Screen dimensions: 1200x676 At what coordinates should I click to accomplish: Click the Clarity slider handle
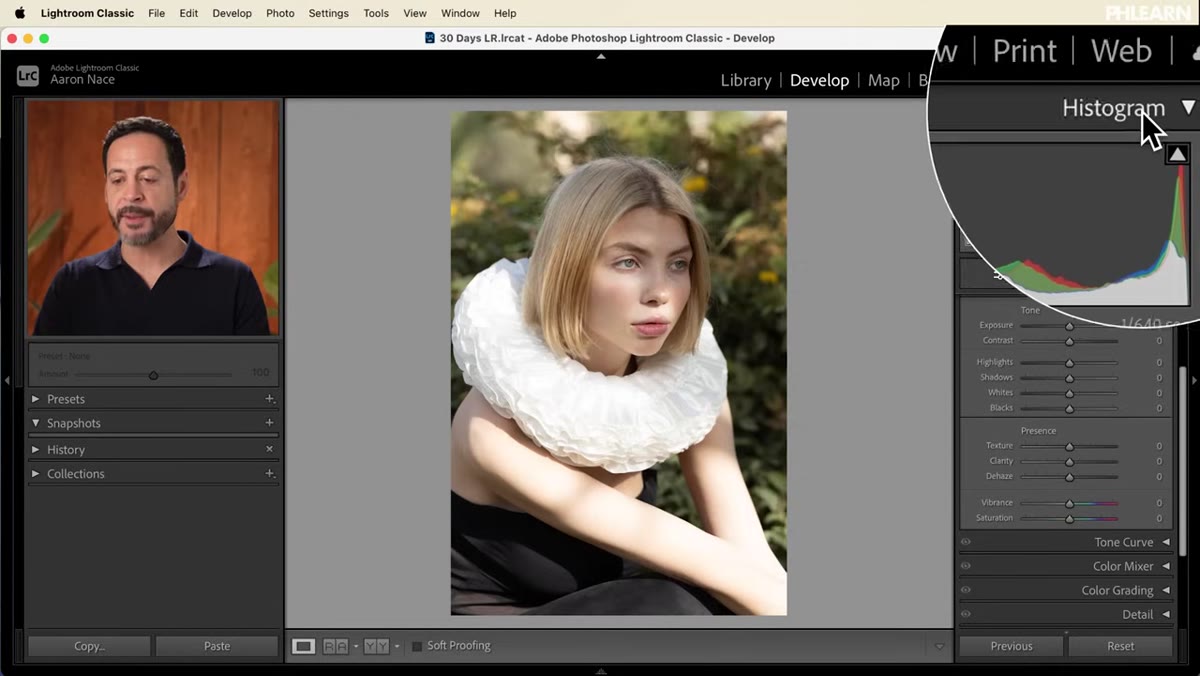coord(1069,462)
